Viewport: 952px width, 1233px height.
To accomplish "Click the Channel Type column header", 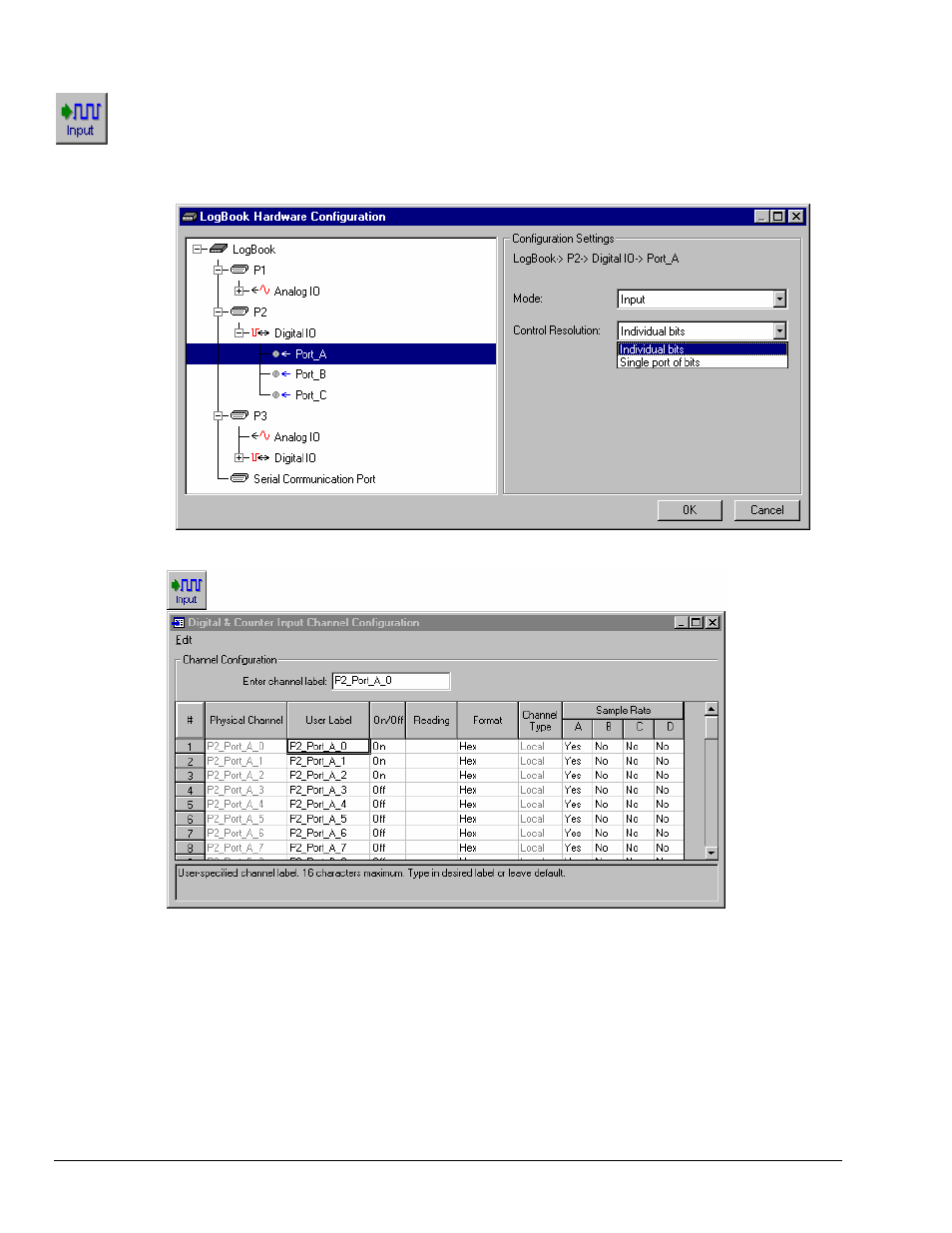I will 540,720.
